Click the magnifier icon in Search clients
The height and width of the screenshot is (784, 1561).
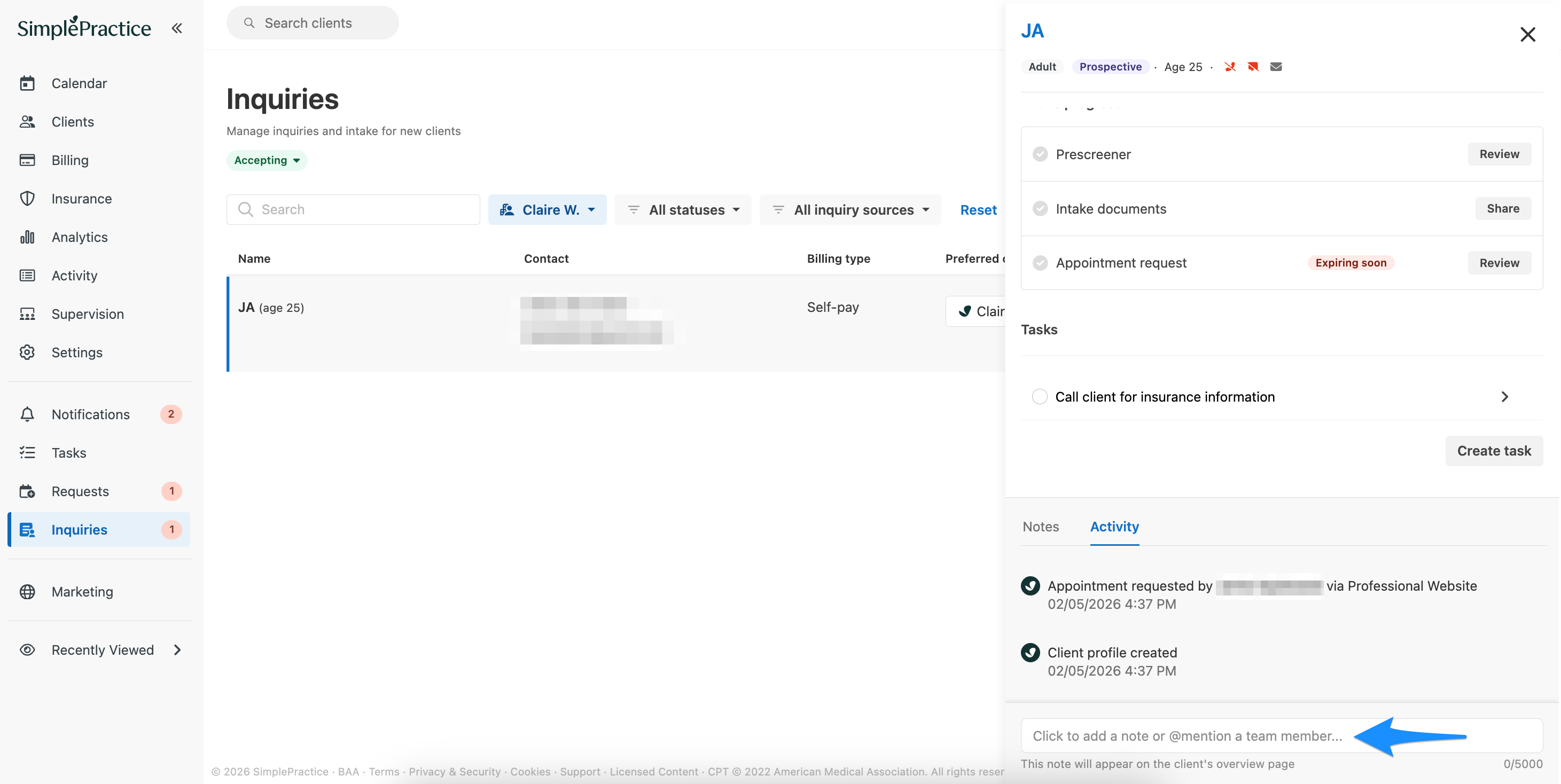click(x=249, y=23)
